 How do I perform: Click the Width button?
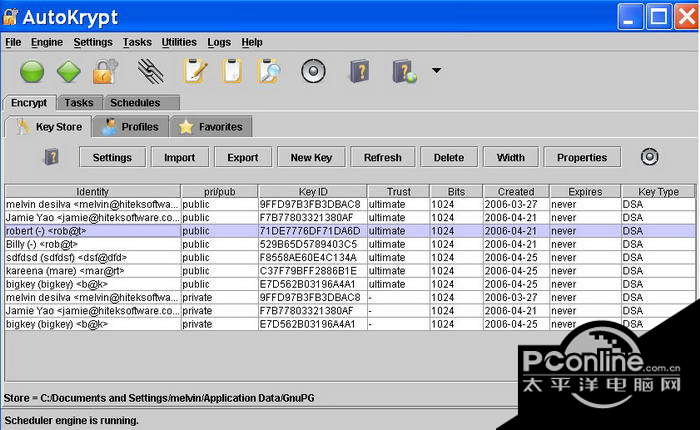(511, 157)
